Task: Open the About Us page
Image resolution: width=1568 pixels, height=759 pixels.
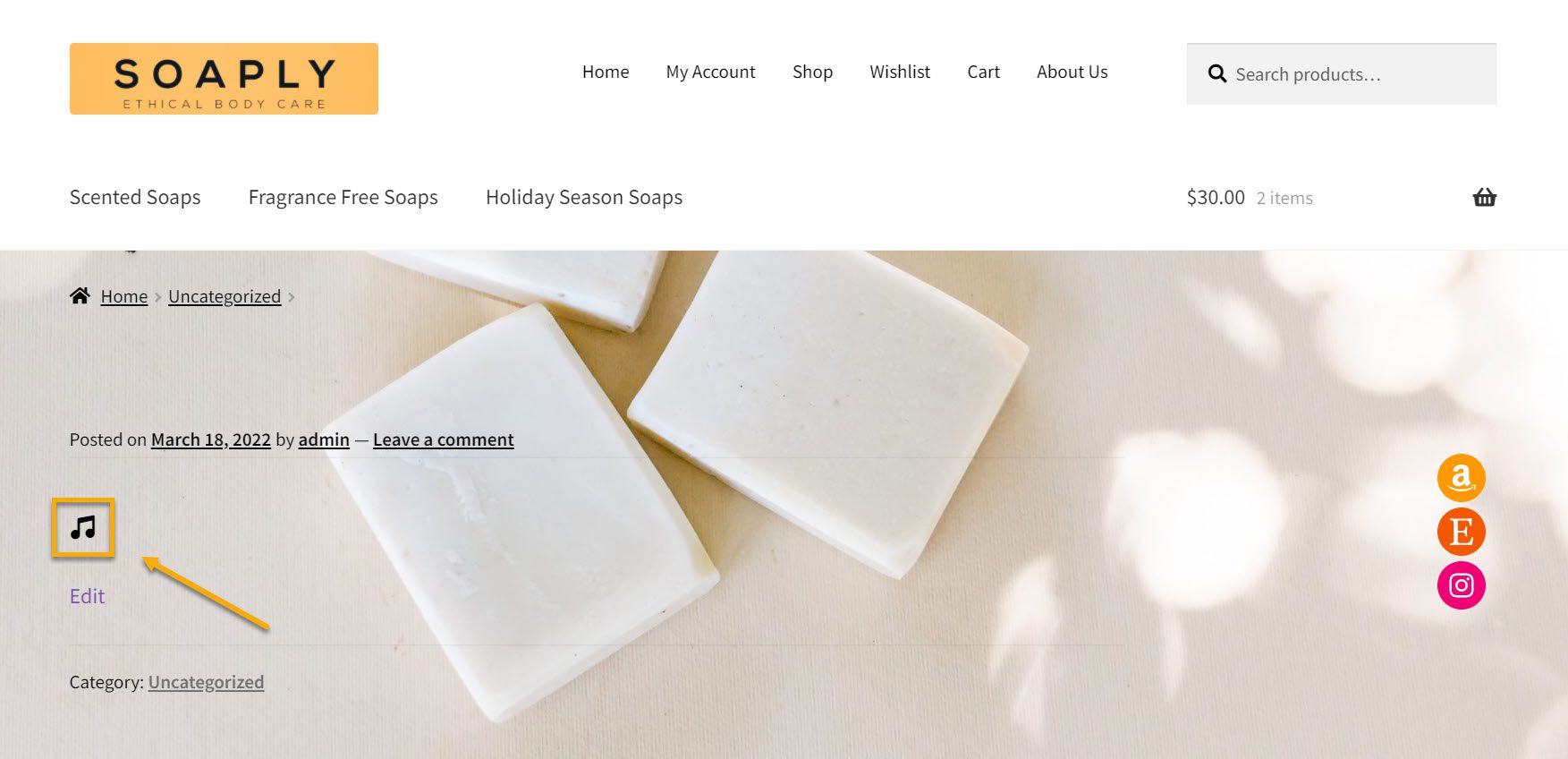Action: (1072, 72)
